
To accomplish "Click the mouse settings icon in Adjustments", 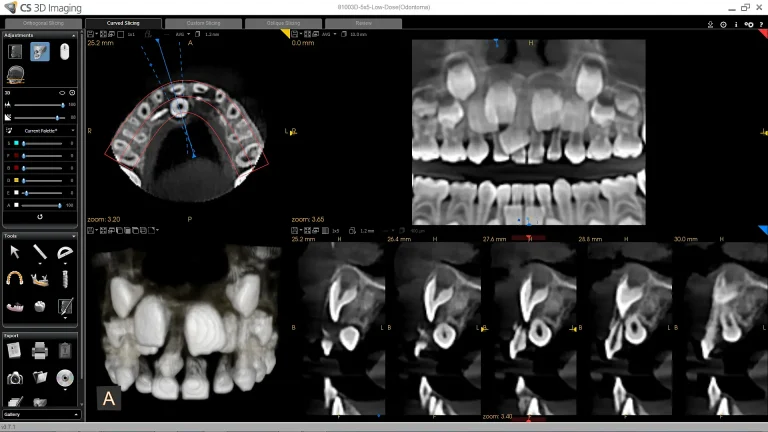I will (64, 51).
